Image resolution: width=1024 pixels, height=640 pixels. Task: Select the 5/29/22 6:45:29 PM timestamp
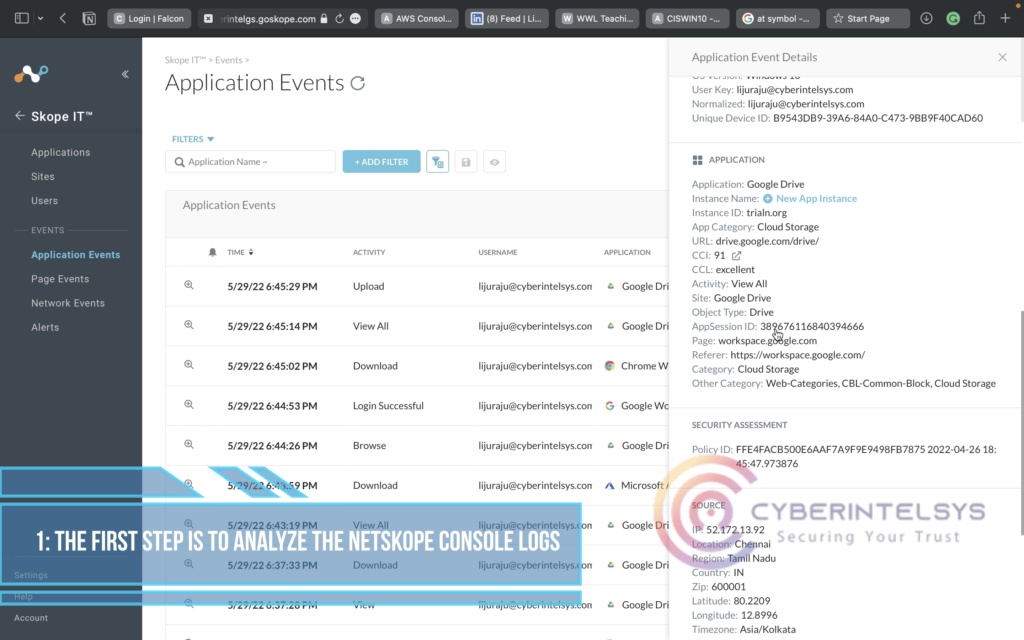coord(272,286)
